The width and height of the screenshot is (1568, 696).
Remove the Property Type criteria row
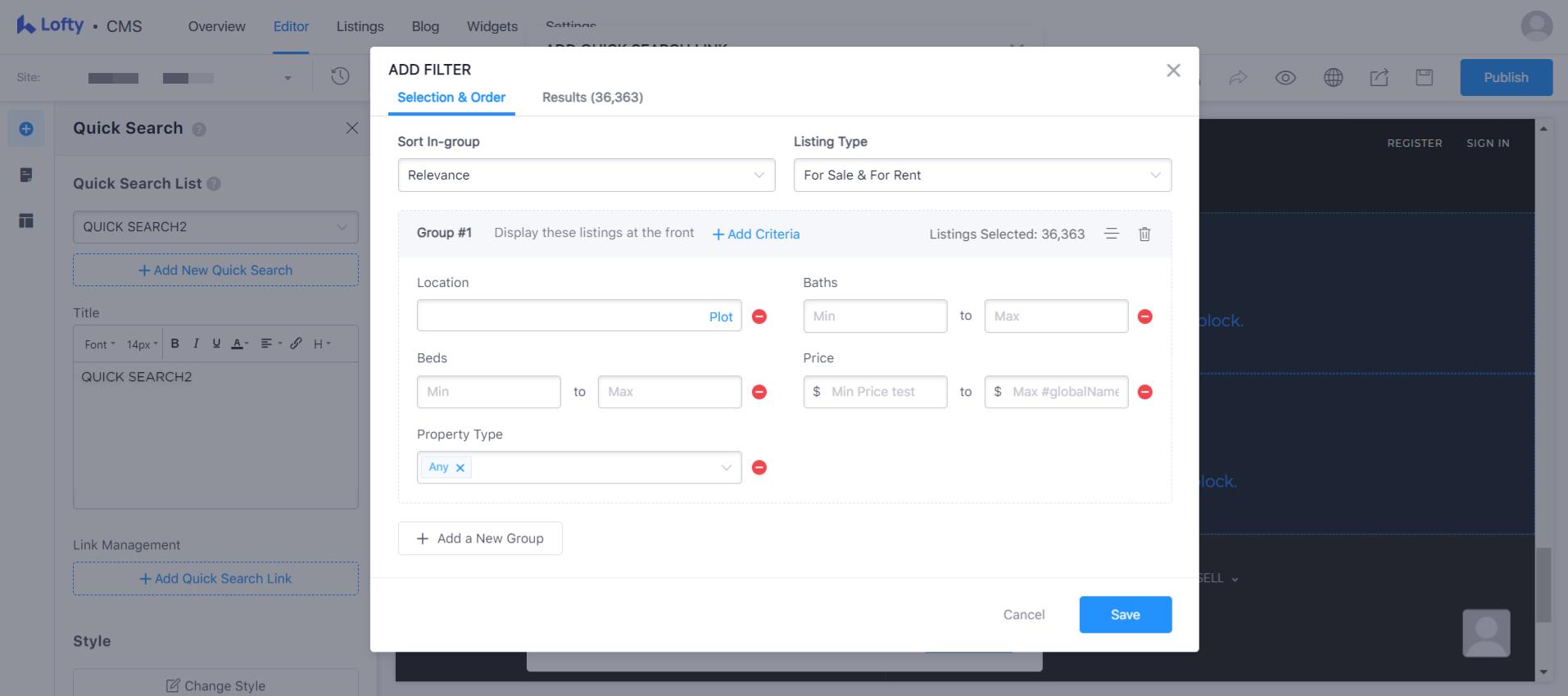pyautogui.click(x=759, y=467)
